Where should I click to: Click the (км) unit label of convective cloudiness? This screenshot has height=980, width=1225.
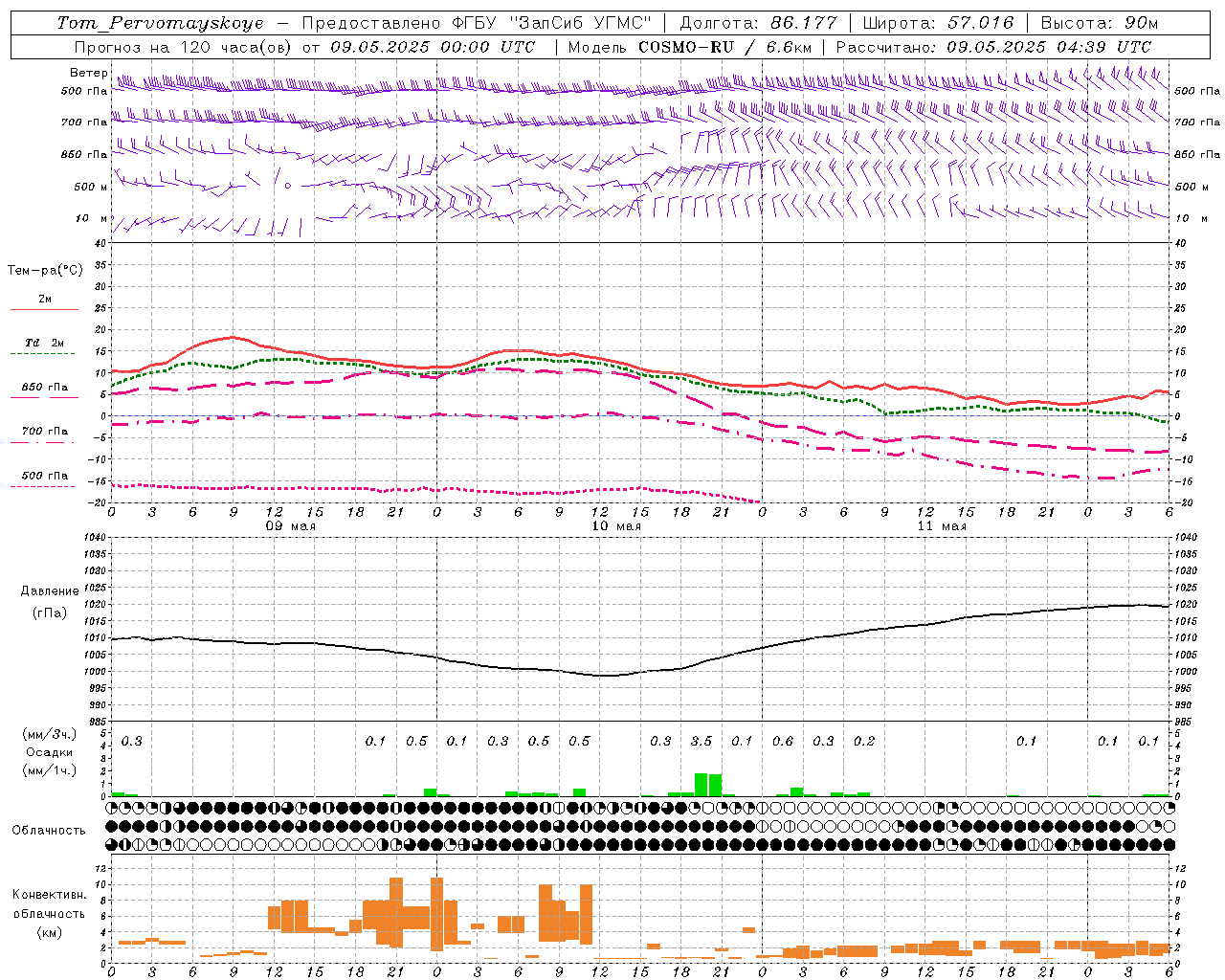point(50,933)
